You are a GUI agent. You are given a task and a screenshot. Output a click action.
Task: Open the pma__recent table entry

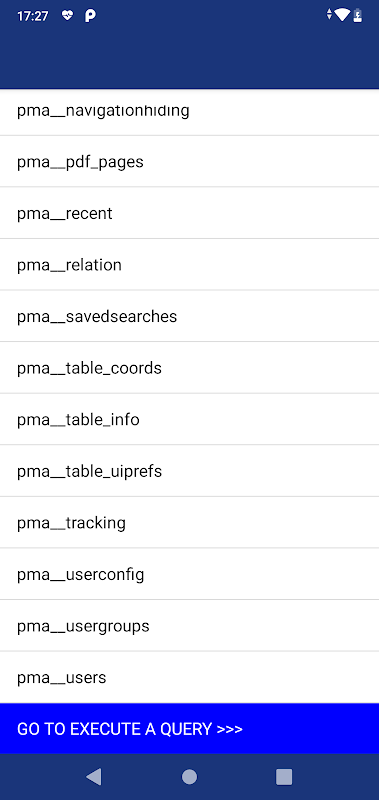(189, 213)
